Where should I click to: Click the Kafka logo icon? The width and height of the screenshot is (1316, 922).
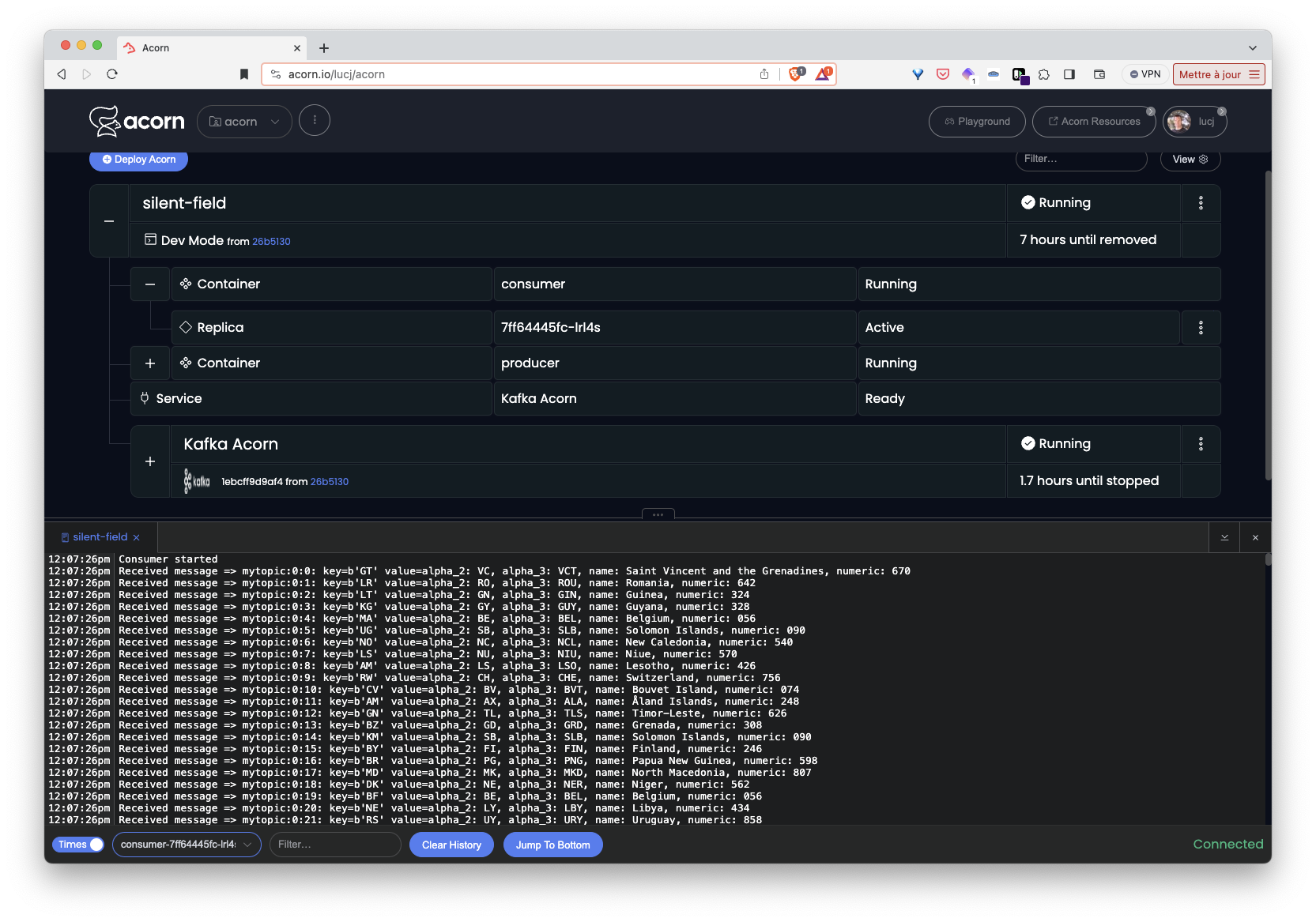[x=197, y=481]
